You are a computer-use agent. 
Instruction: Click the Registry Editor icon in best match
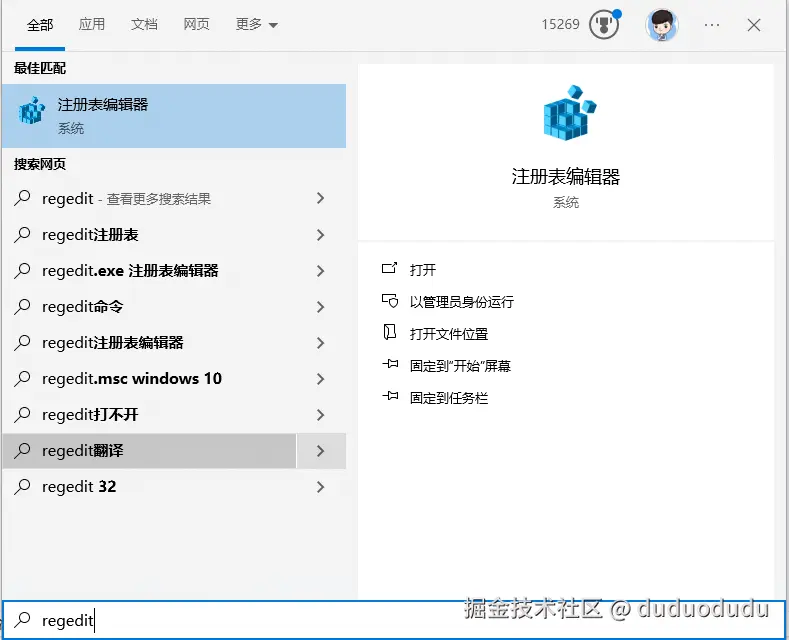click(x=31, y=111)
